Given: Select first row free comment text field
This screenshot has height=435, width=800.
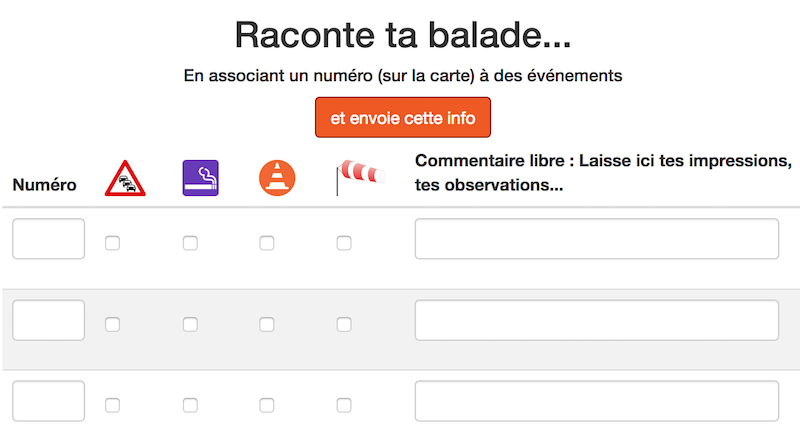Looking at the screenshot, I should tap(596, 239).
